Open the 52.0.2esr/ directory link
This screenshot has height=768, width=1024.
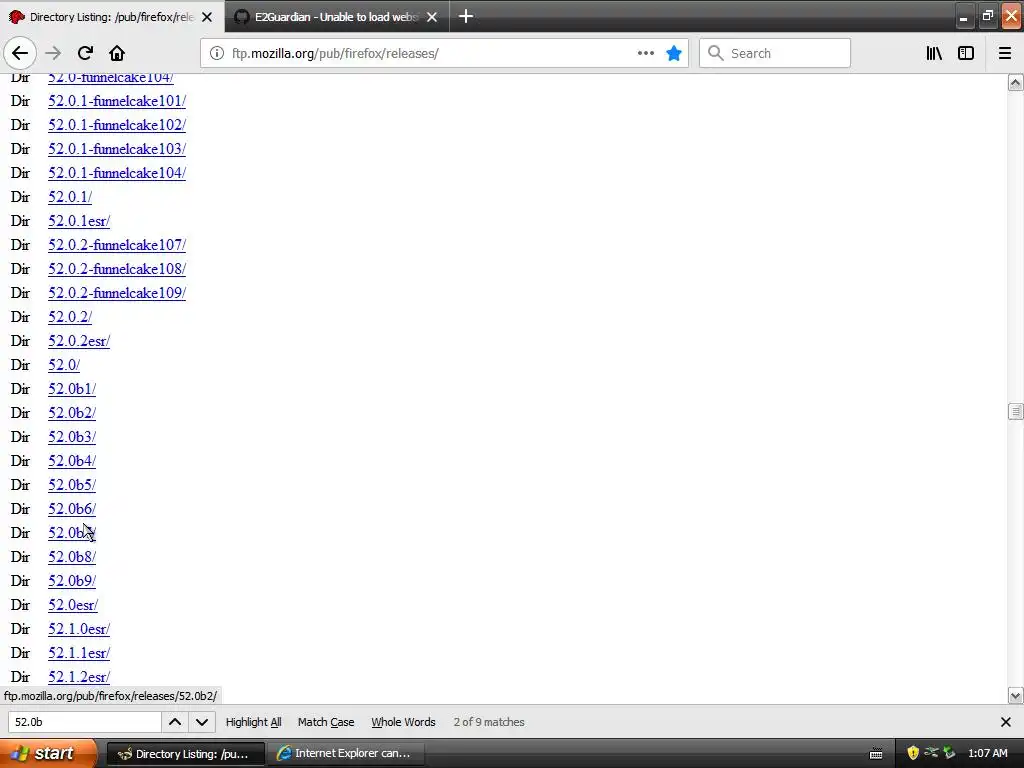[79, 341]
